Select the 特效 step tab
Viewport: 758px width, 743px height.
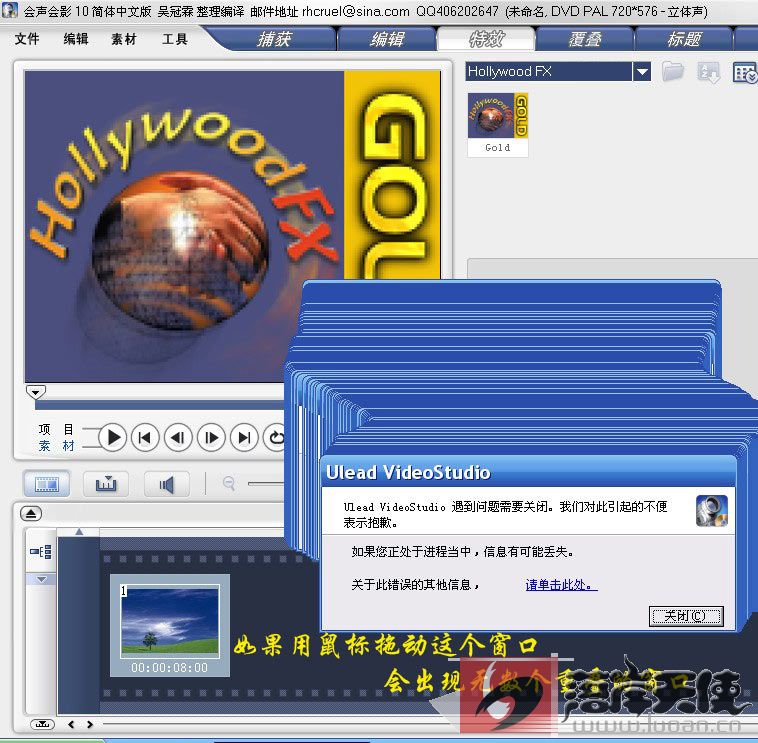(x=486, y=39)
